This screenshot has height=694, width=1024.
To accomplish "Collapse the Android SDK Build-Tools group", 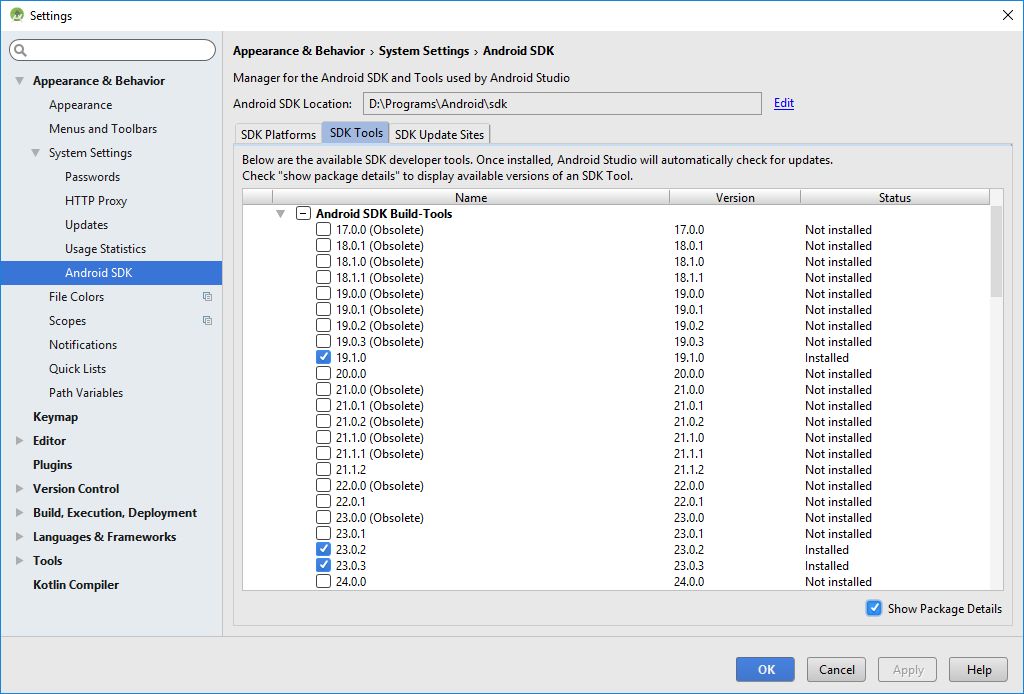I will [280, 213].
